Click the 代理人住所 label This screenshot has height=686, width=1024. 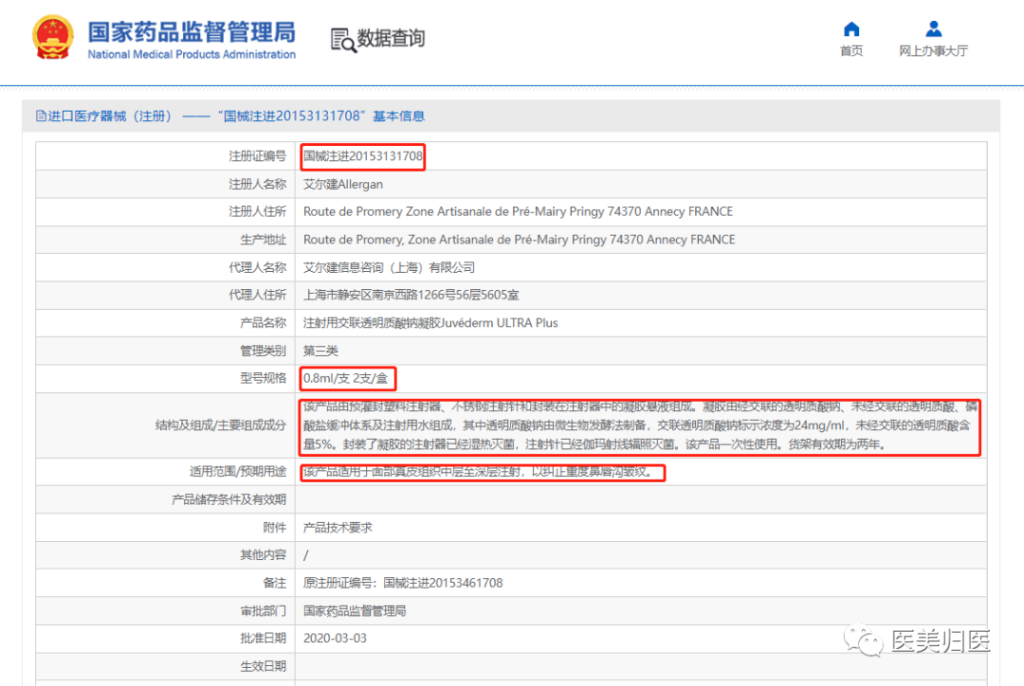point(257,295)
